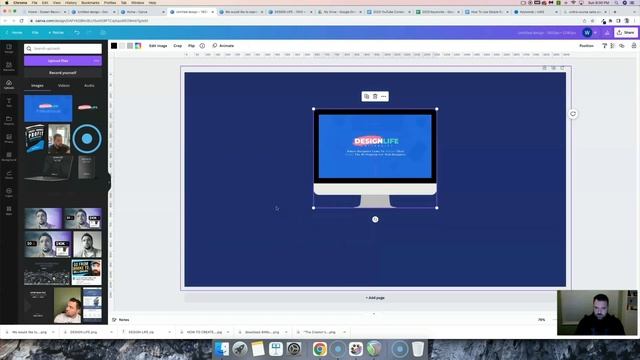Click the Record yourself button
640x360 pixels.
[x=63, y=73]
